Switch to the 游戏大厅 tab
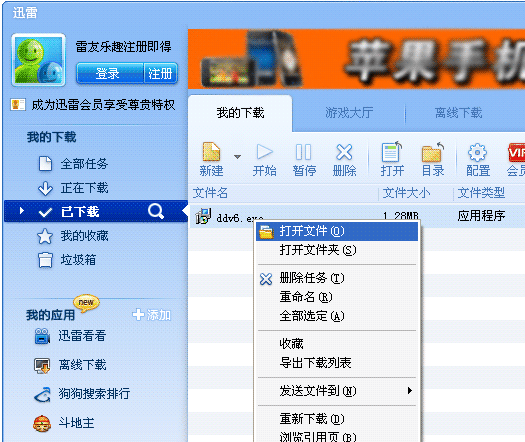Viewport: 525px width, 442px height. click(x=349, y=113)
